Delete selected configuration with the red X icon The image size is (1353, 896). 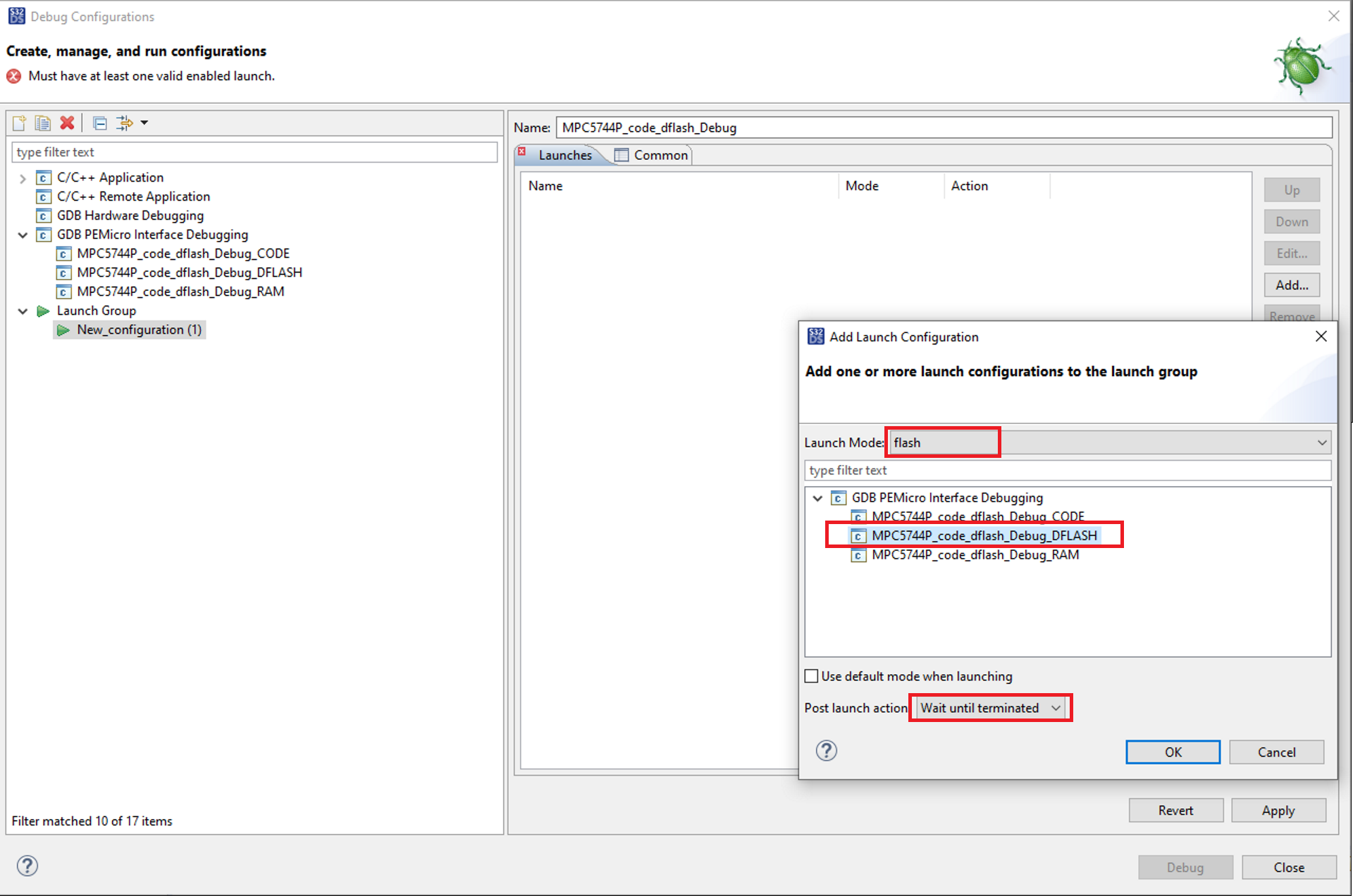(67, 123)
